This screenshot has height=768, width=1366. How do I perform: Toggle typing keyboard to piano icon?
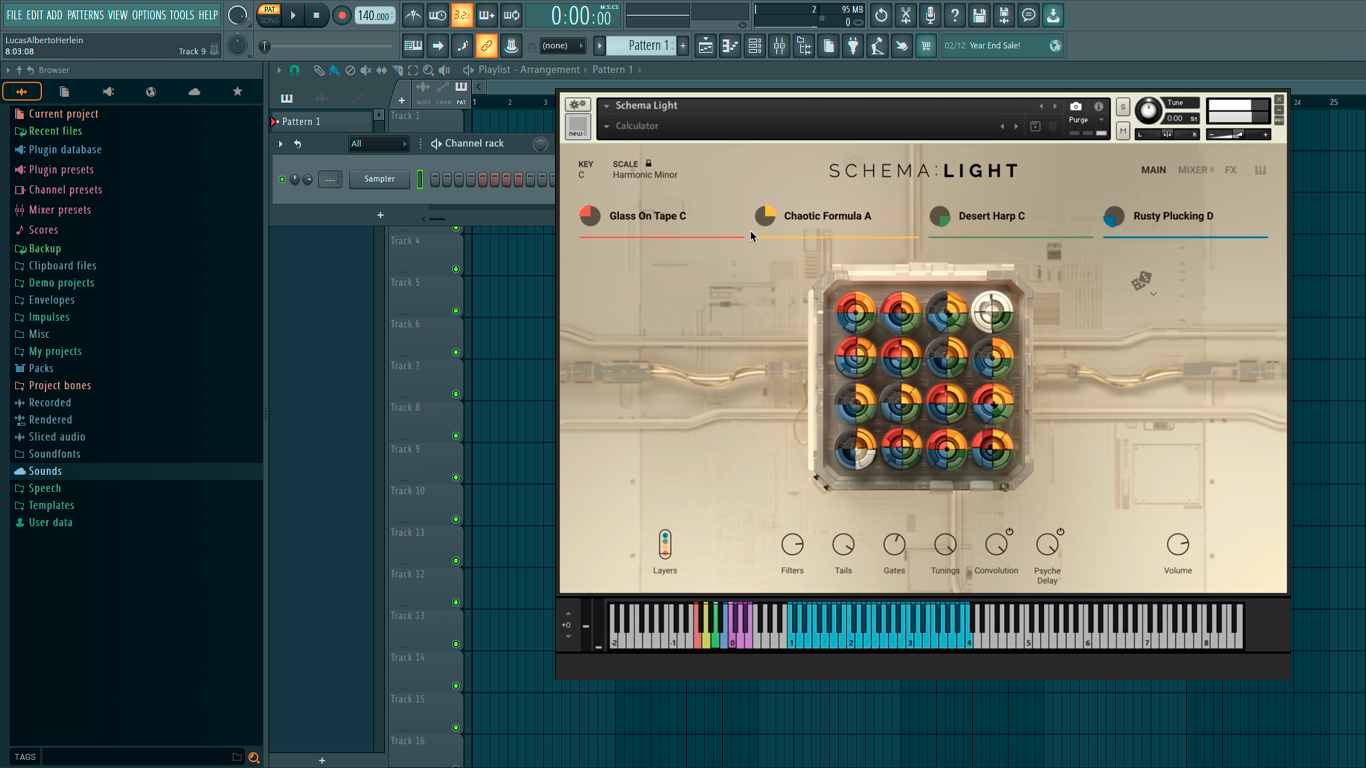pos(413,45)
